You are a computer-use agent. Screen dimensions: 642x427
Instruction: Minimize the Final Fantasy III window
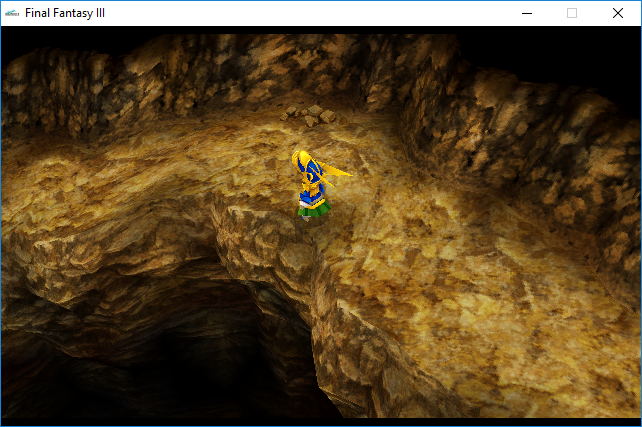pos(527,13)
